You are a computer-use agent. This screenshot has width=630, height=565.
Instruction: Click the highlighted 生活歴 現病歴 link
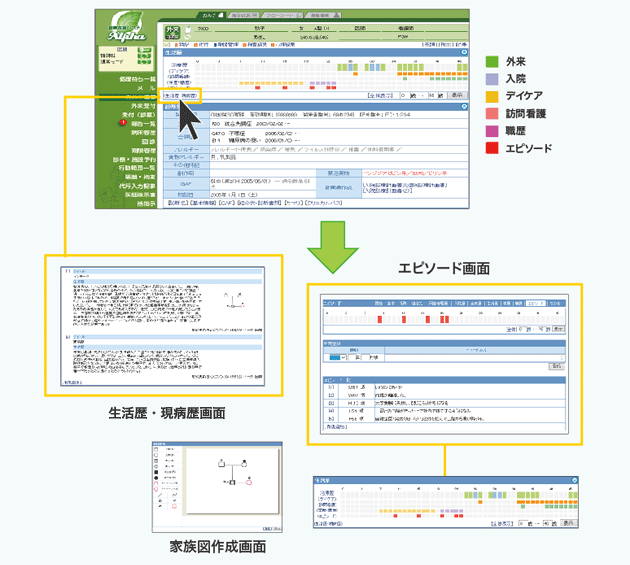click(x=178, y=96)
